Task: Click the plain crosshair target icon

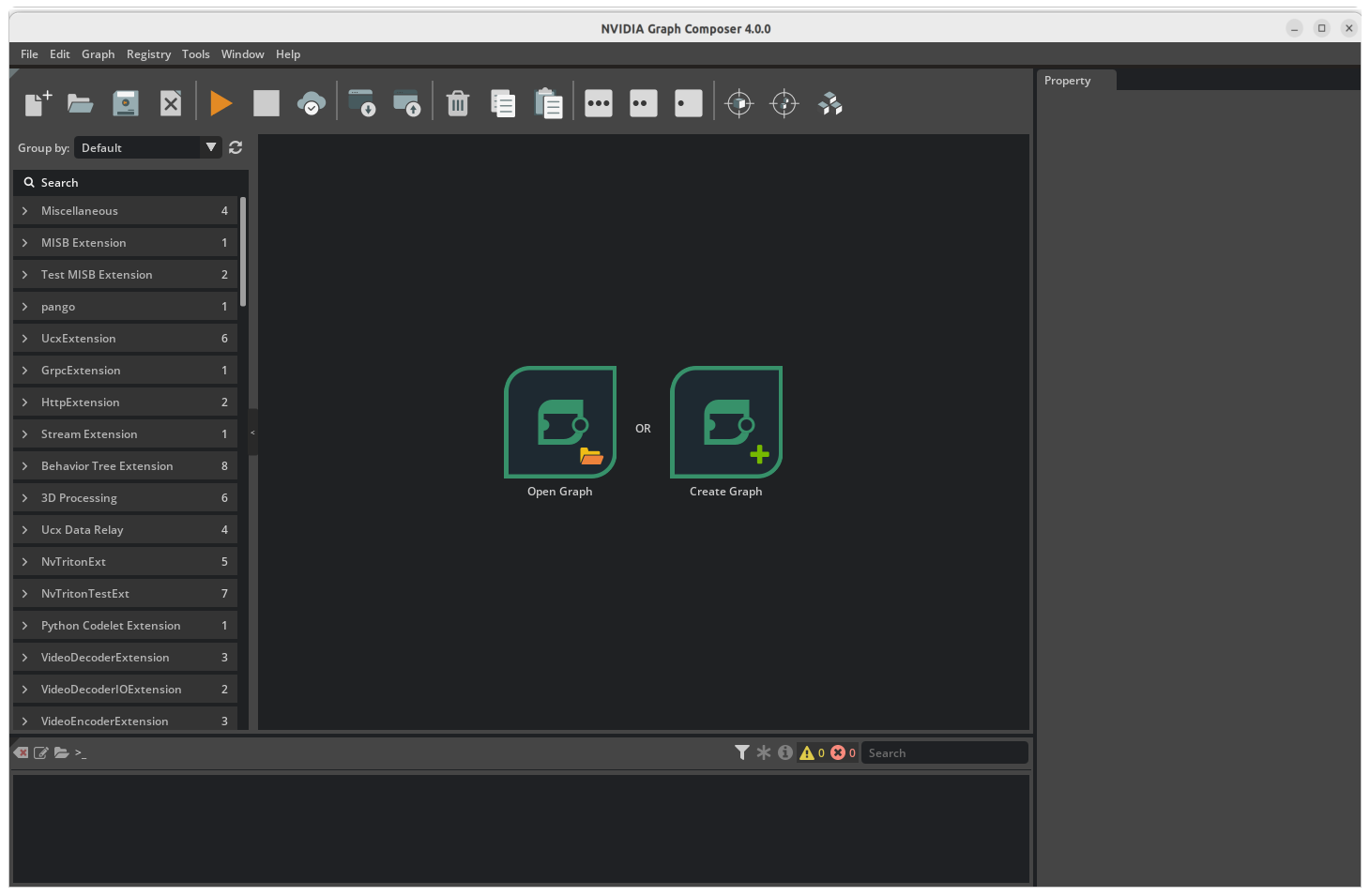Action: 784,103
